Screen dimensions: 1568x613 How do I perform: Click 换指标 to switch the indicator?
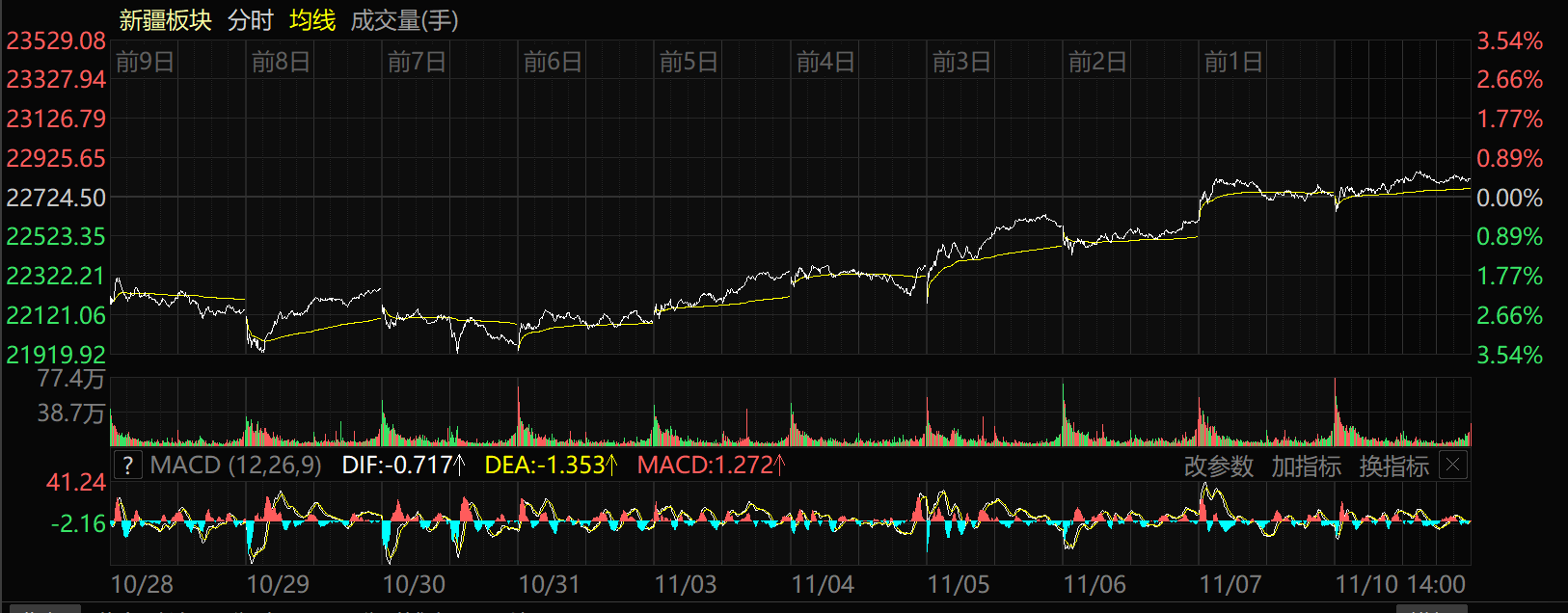[x=1393, y=466]
